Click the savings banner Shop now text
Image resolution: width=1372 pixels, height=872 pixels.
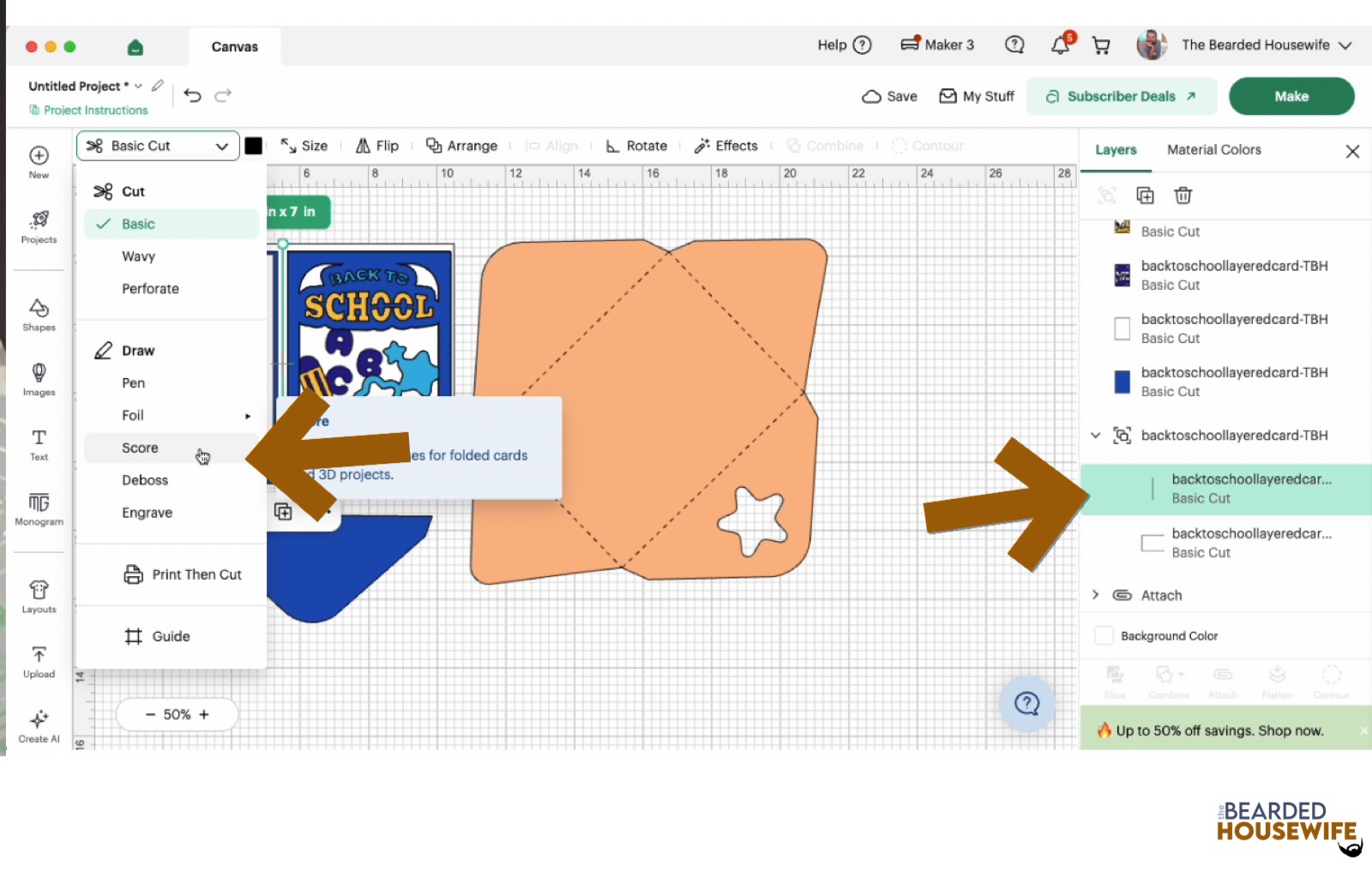pos(1291,731)
